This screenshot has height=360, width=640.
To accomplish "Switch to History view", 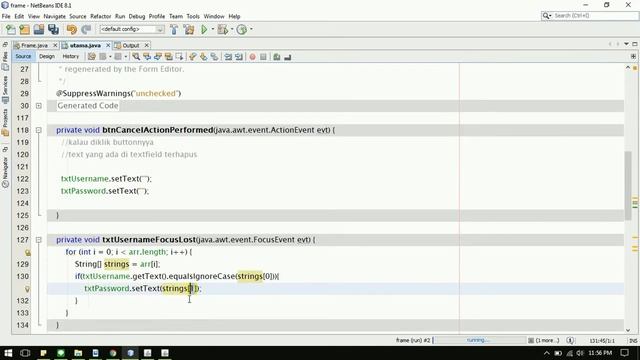I will click(71, 56).
